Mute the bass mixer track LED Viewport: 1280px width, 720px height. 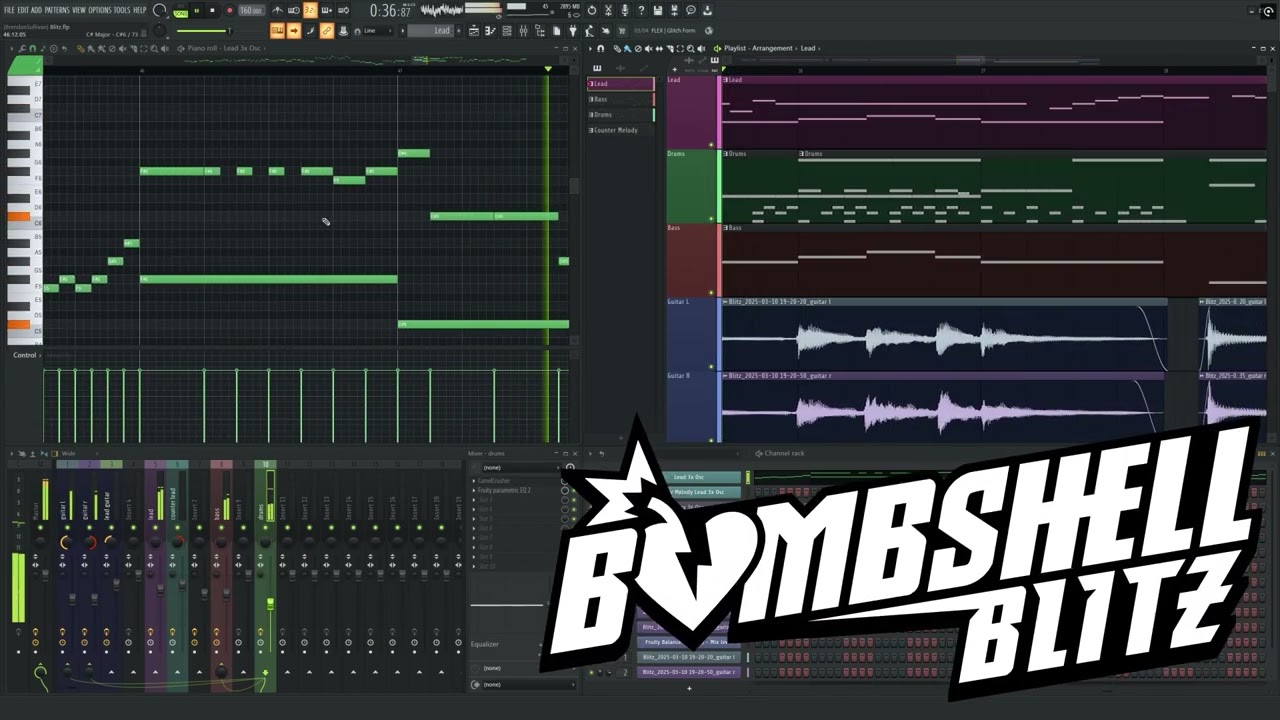coord(221,527)
